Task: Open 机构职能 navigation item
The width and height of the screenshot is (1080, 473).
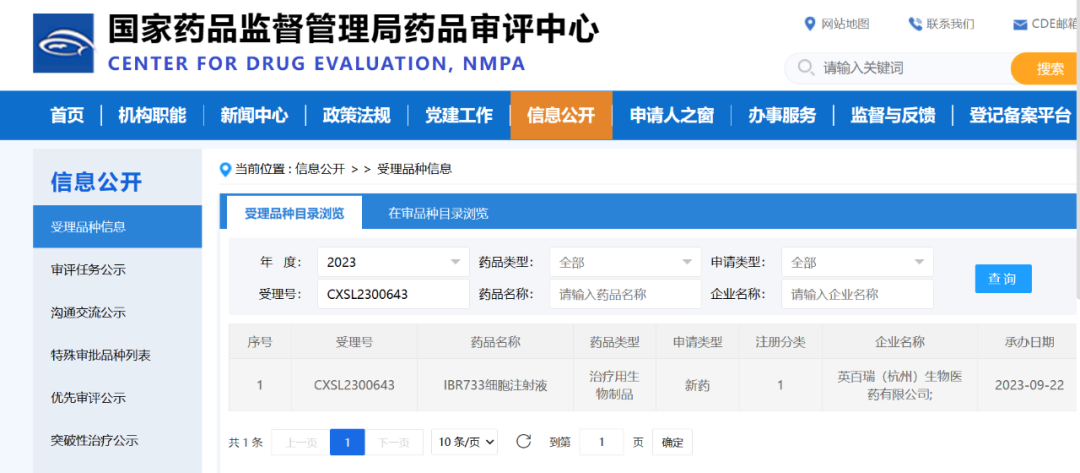Action: pos(152,115)
